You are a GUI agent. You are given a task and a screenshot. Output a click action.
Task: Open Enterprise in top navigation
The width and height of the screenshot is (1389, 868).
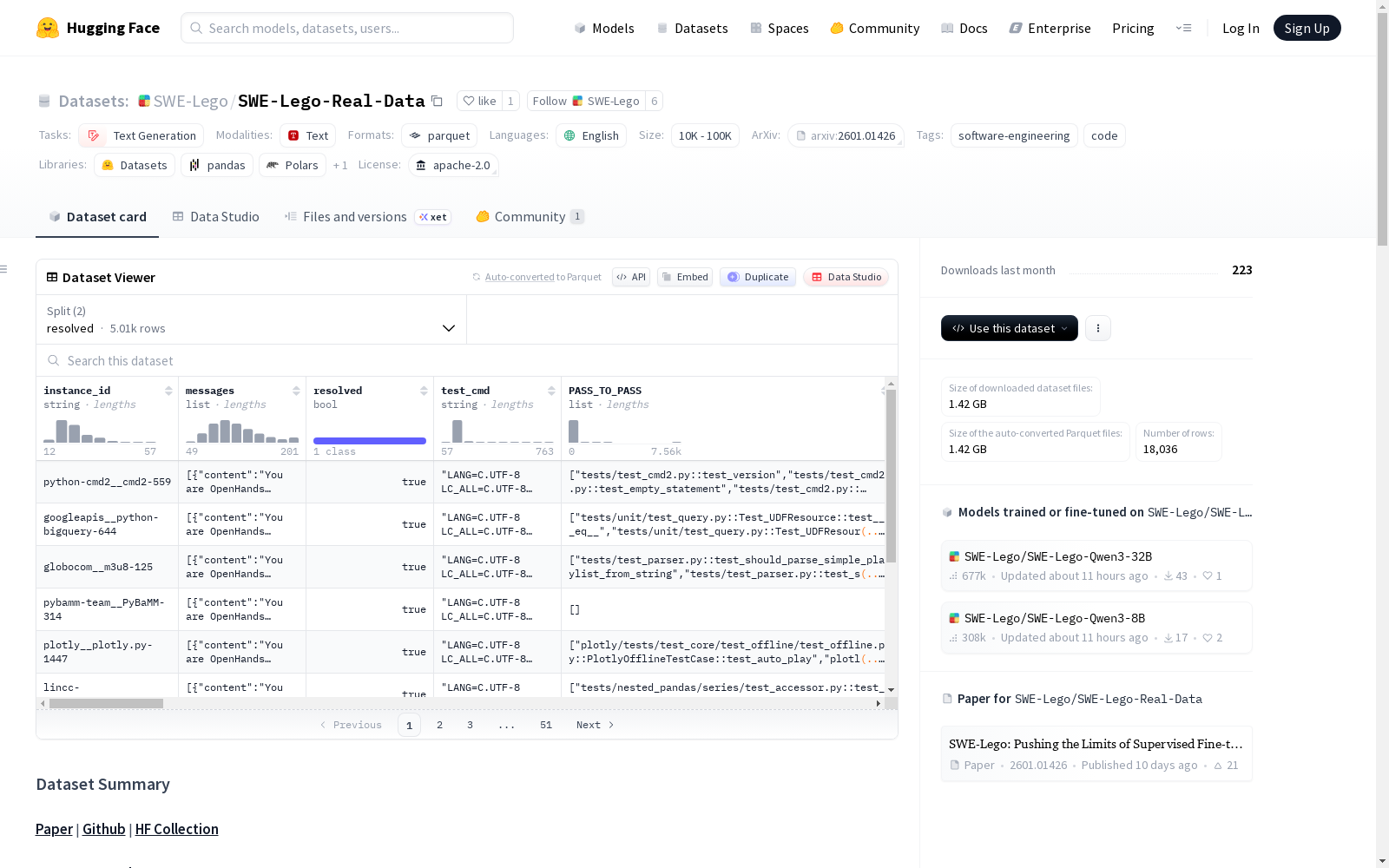point(1050,28)
